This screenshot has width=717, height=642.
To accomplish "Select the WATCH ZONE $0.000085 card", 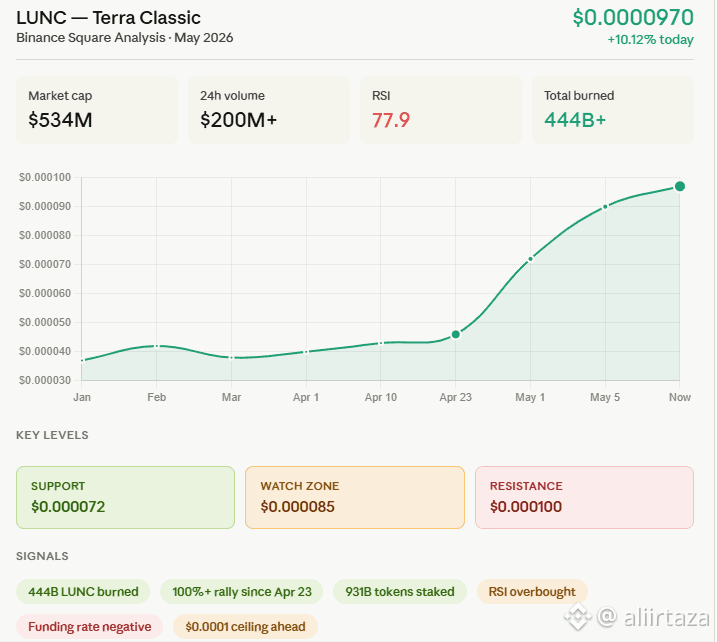I will point(355,498).
